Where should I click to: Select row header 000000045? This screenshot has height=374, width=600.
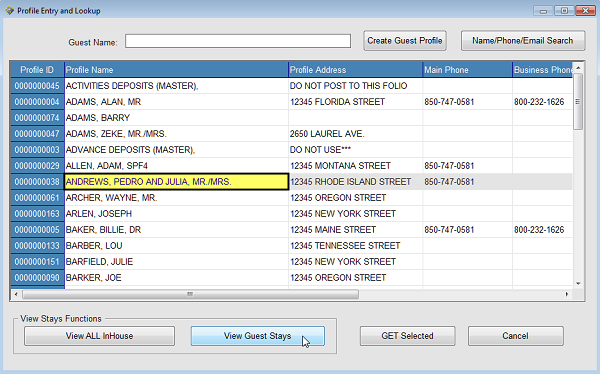pos(37,86)
